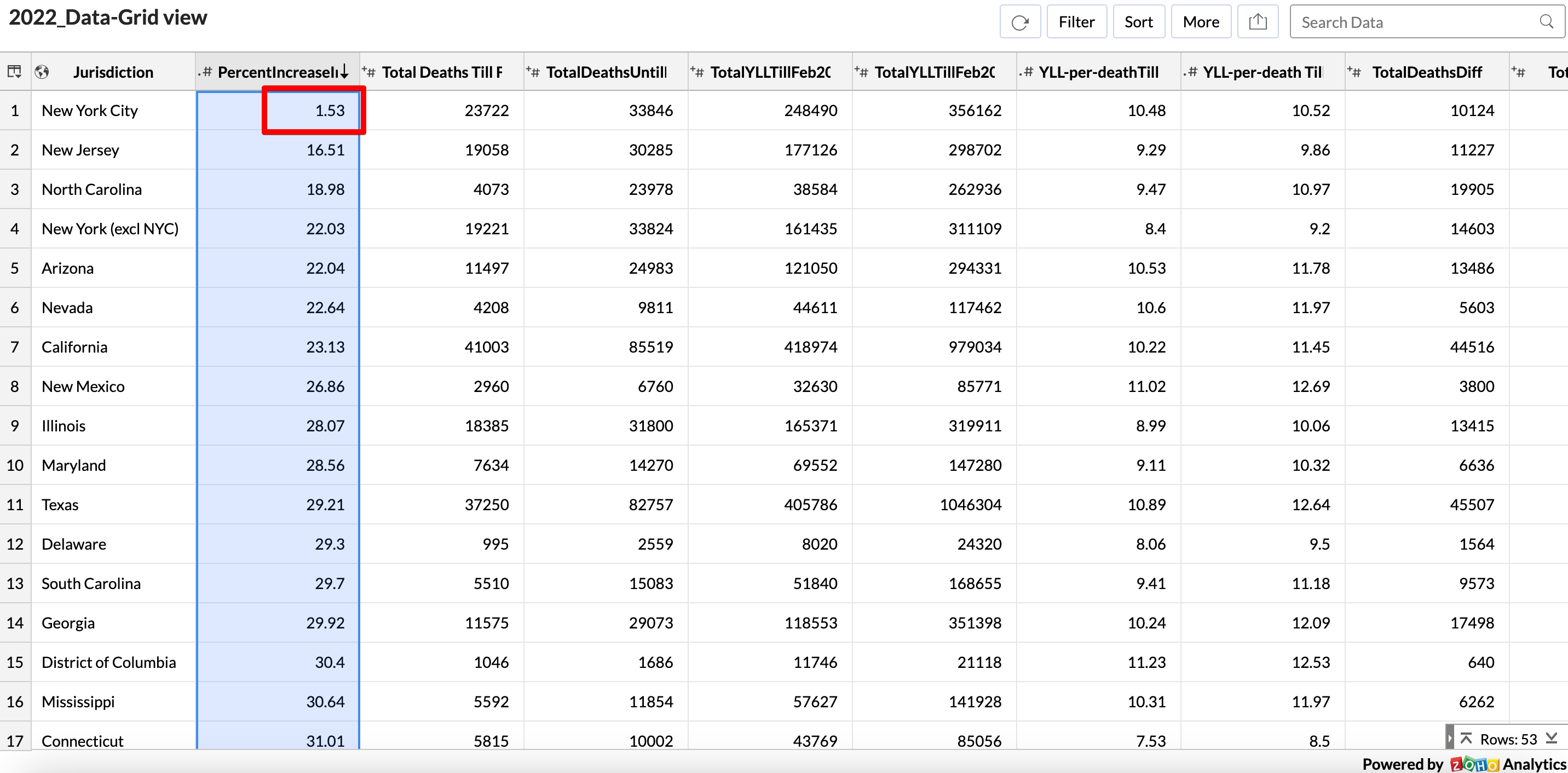
Task: Click the value 16.51 in New Jersey row
Action: click(325, 150)
